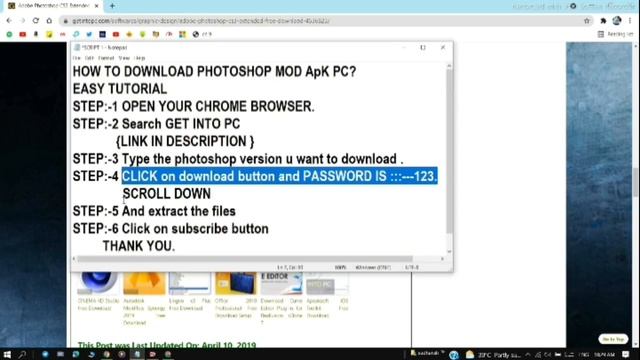The image size is (640, 360).
Task: Open CINEMA 4D Studio Free Download link
Action: point(98,304)
